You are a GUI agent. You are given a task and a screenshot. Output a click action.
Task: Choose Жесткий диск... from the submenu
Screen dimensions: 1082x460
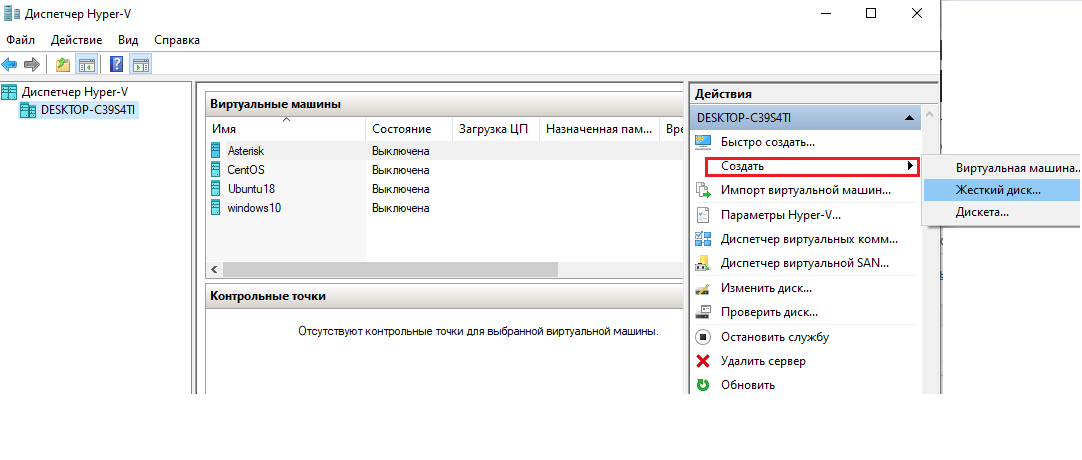tap(997, 189)
